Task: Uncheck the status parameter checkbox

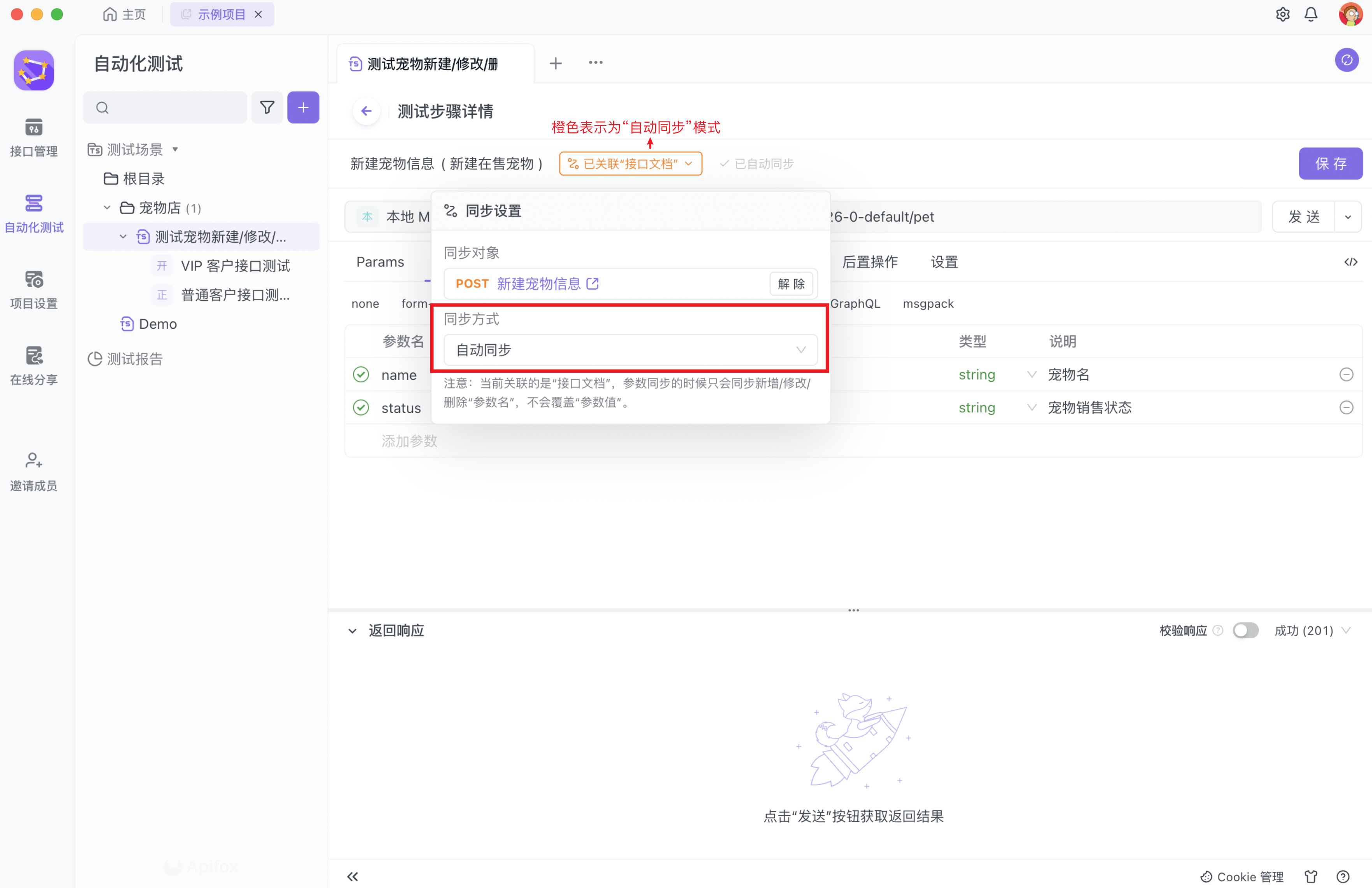Action: click(x=361, y=408)
